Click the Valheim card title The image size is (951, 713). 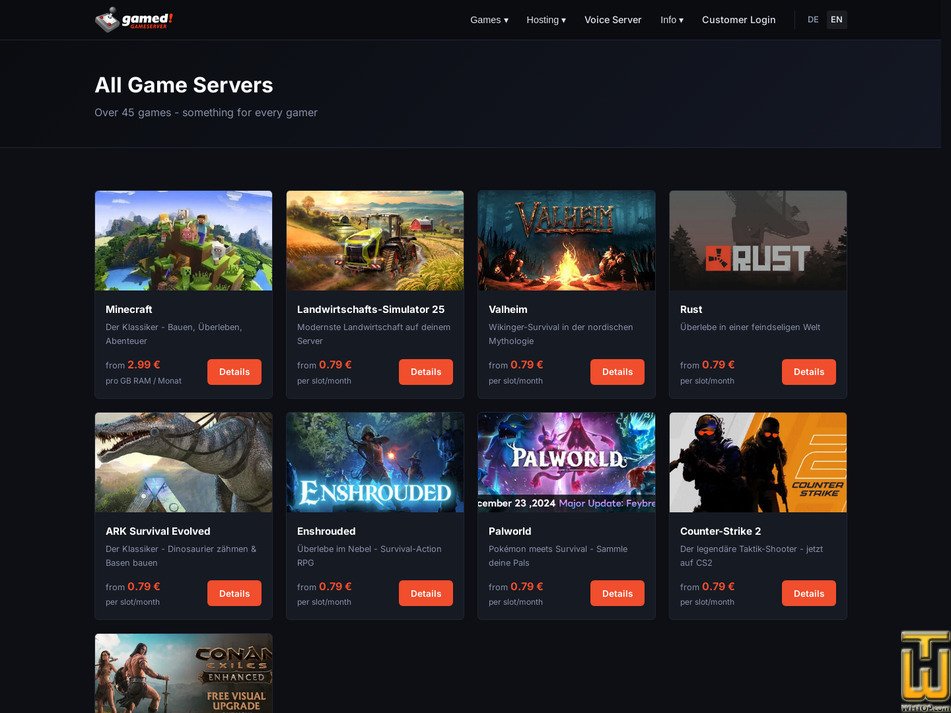click(x=508, y=309)
